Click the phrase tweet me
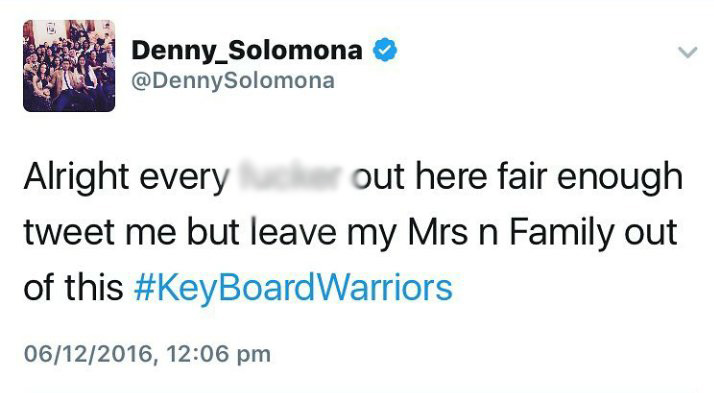Image resolution: width=714 pixels, height=393 pixels. coord(100,232)
